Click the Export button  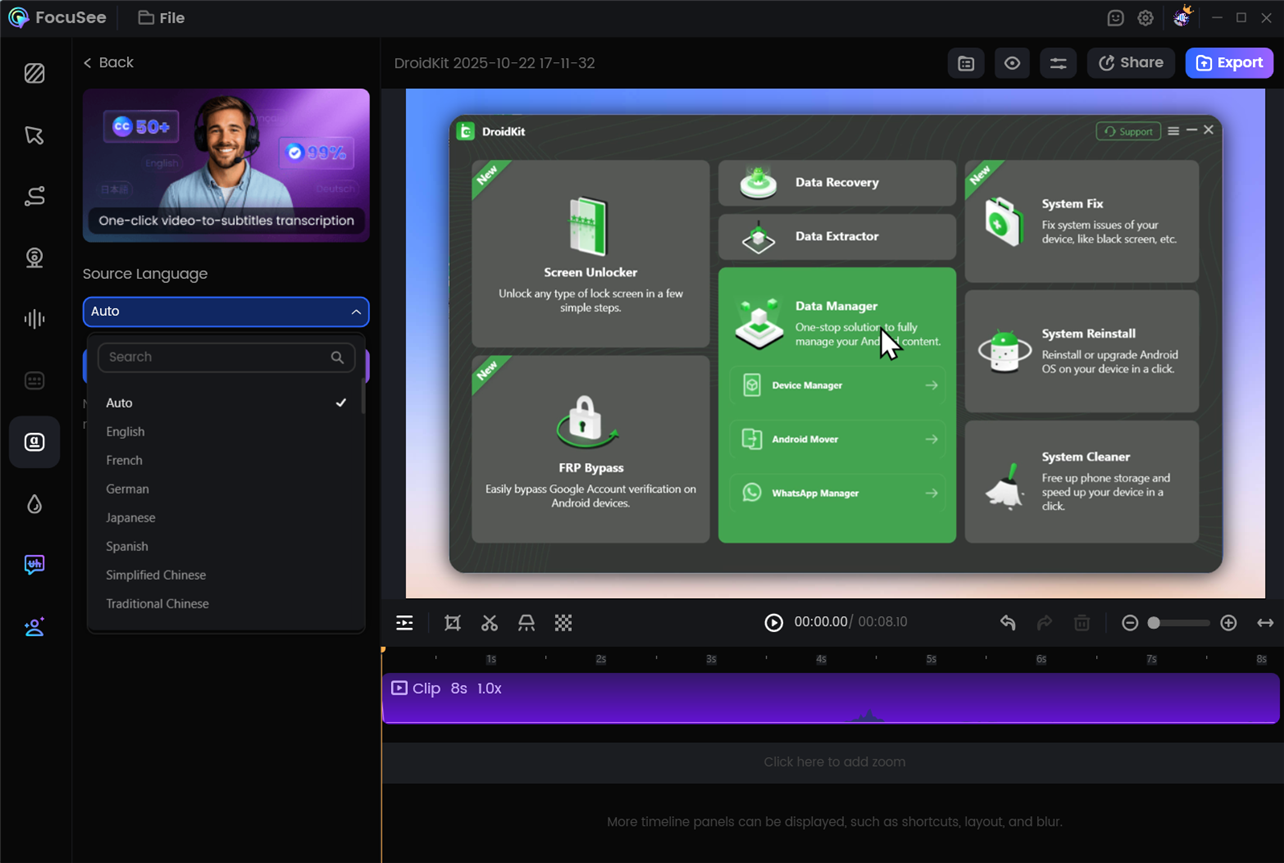pos(1229,63)
